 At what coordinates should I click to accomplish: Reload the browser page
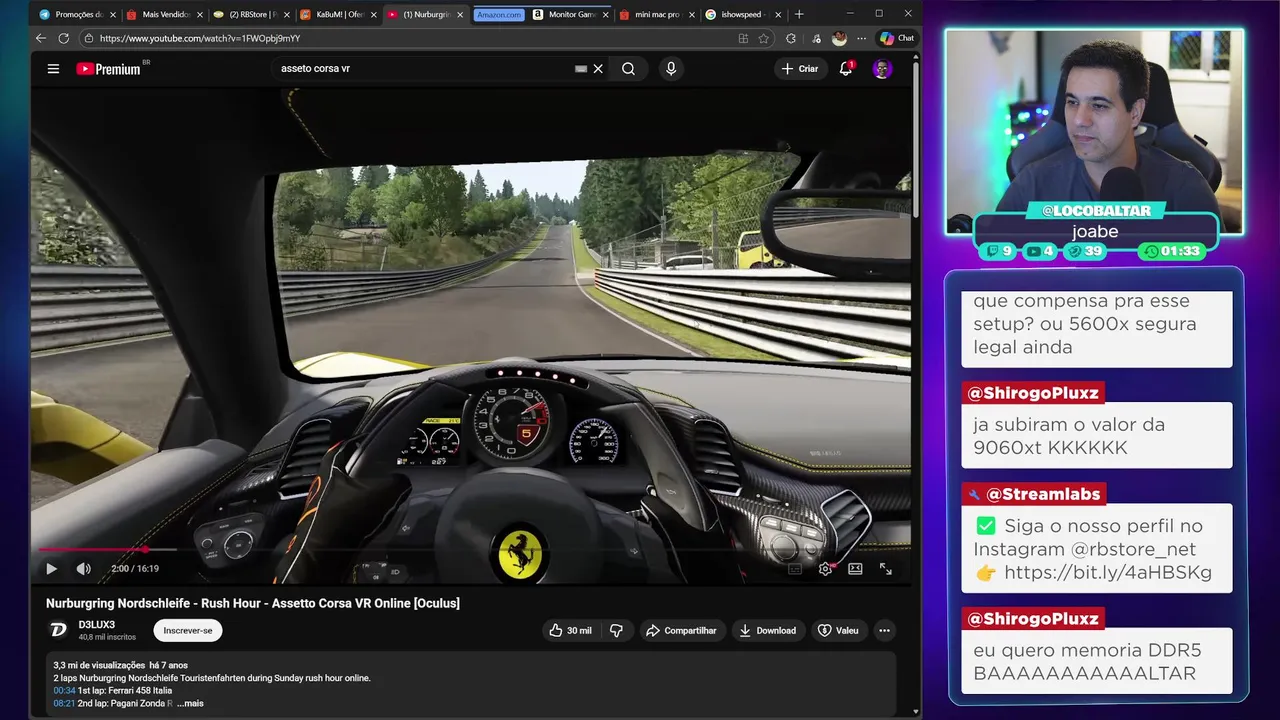[x=63, y=38]
